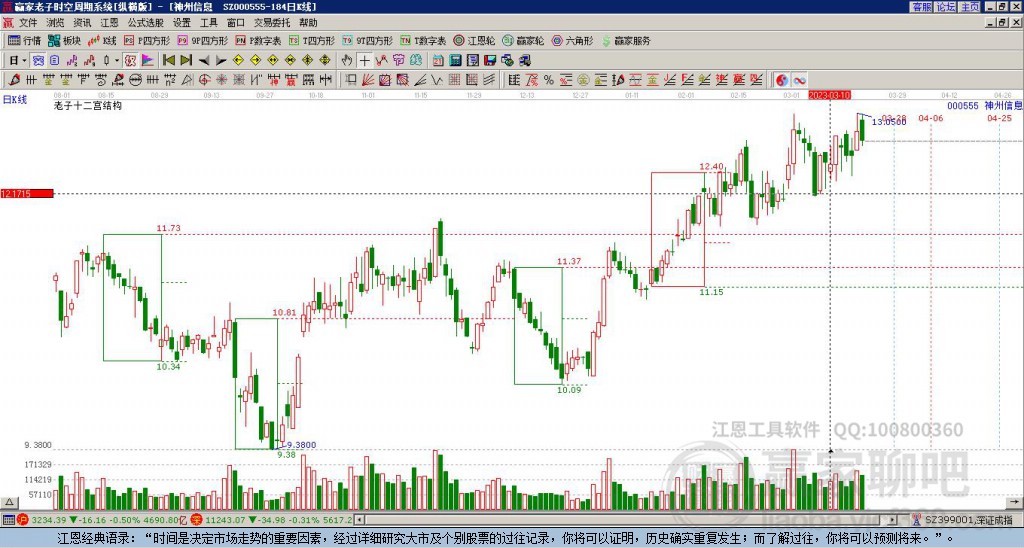Viewport: 1024px width, 548px height.
Task: Open the 交易委托 menu
Action: tap(272, 23)
